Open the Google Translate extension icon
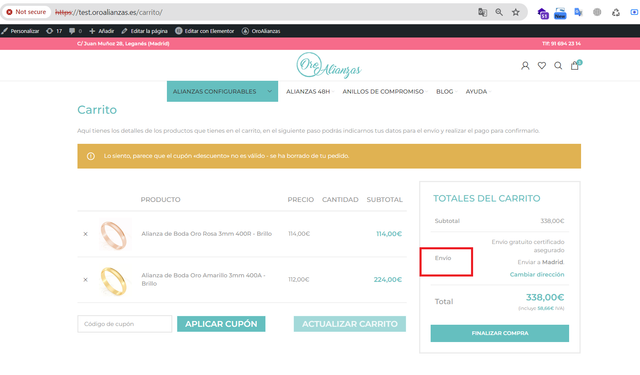This screenshot has height=375, width=640. coord(578,12)
